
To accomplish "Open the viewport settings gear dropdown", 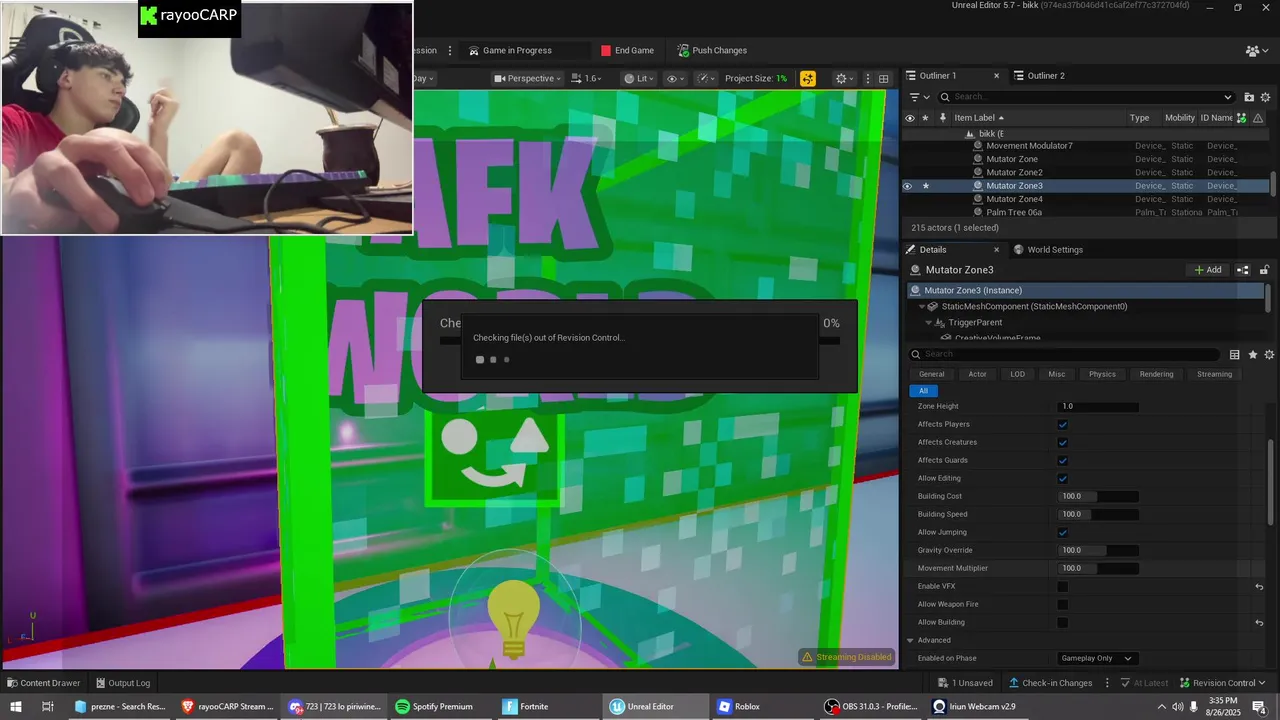I will (845, 78).
